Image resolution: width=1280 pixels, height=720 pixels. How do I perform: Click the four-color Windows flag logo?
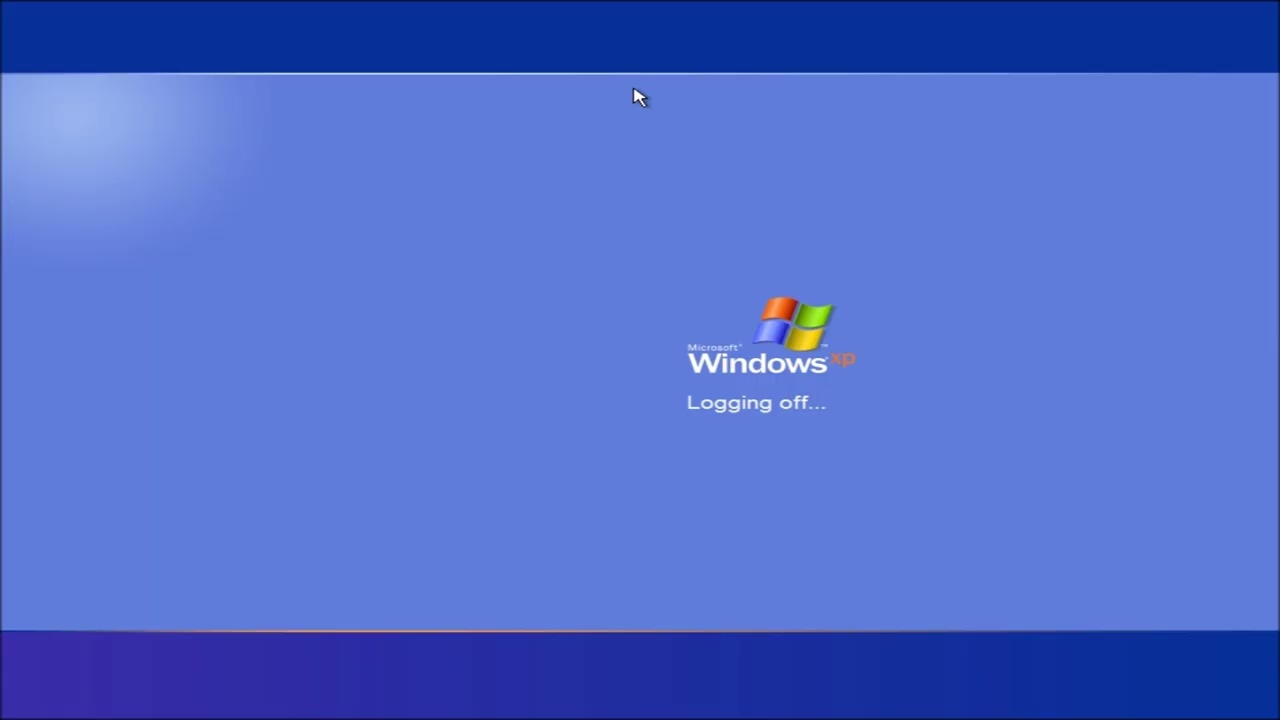tap(795, 323)
